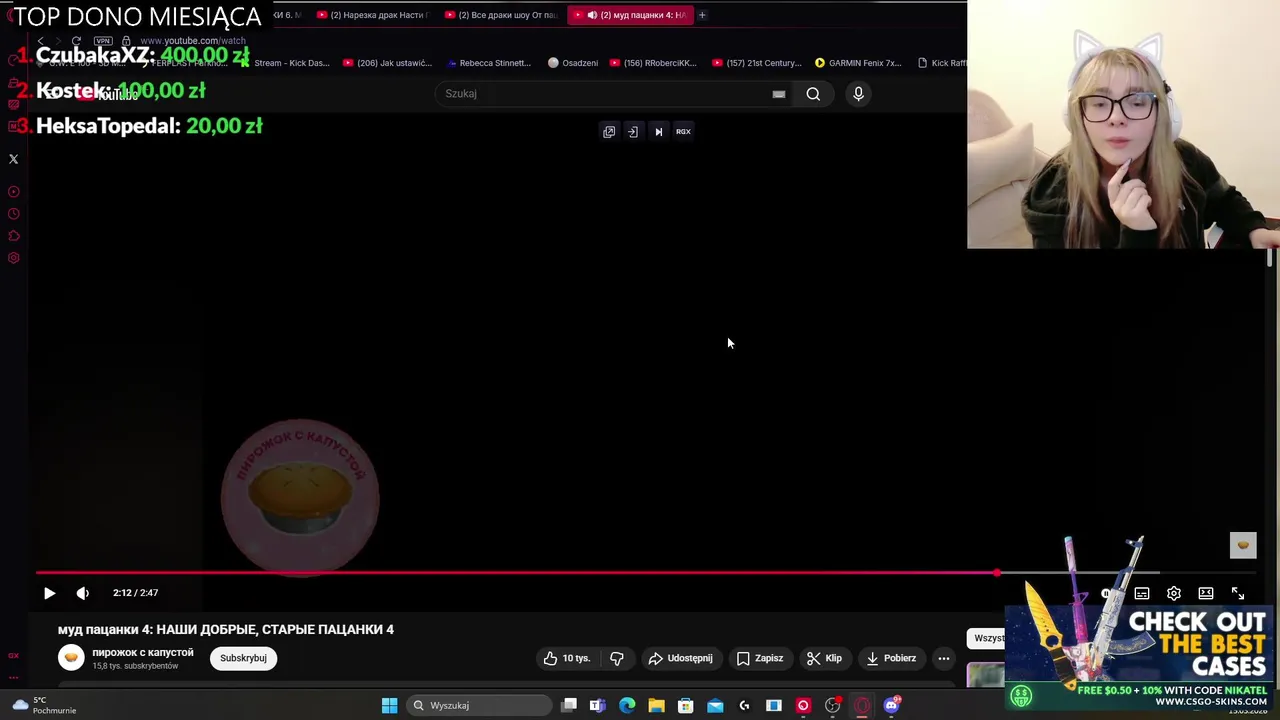Toggle the VPN badge in address bar
Image resolution: width=1280 pixels, height=720 pixels.
click(x=103, y=41)
